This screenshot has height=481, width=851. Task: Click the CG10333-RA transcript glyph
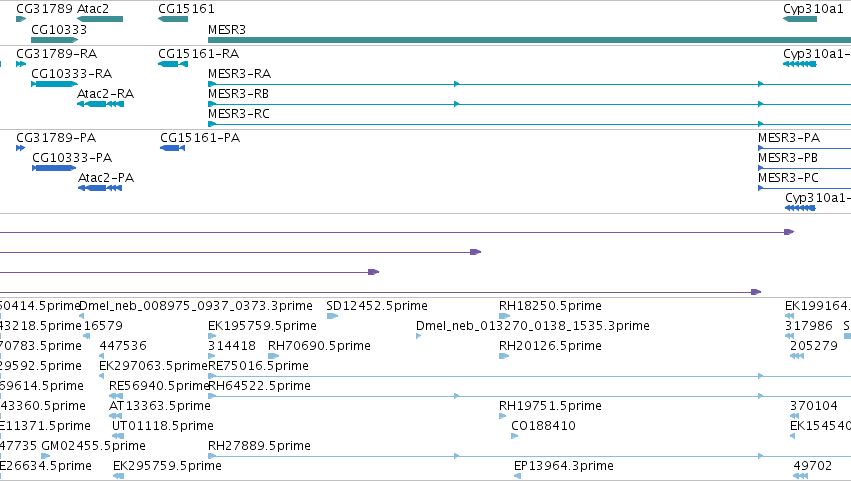click(x=55, y=84)
